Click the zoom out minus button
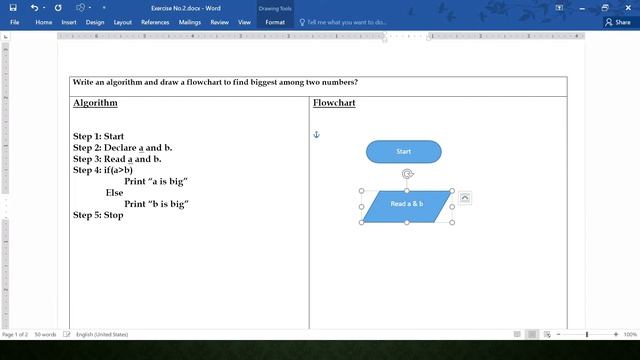This screenshot has width=640, height=360. (558, 334)
